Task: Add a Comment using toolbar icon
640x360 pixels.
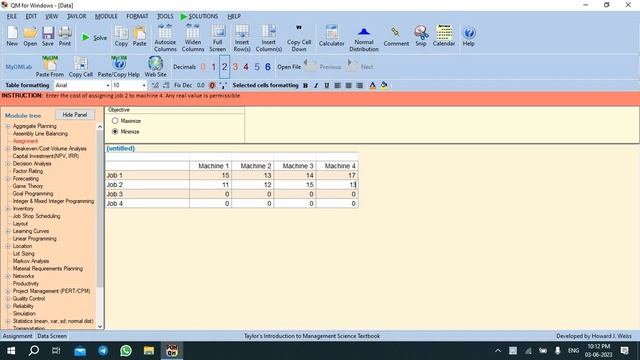Action: click(x=396, y=36)
